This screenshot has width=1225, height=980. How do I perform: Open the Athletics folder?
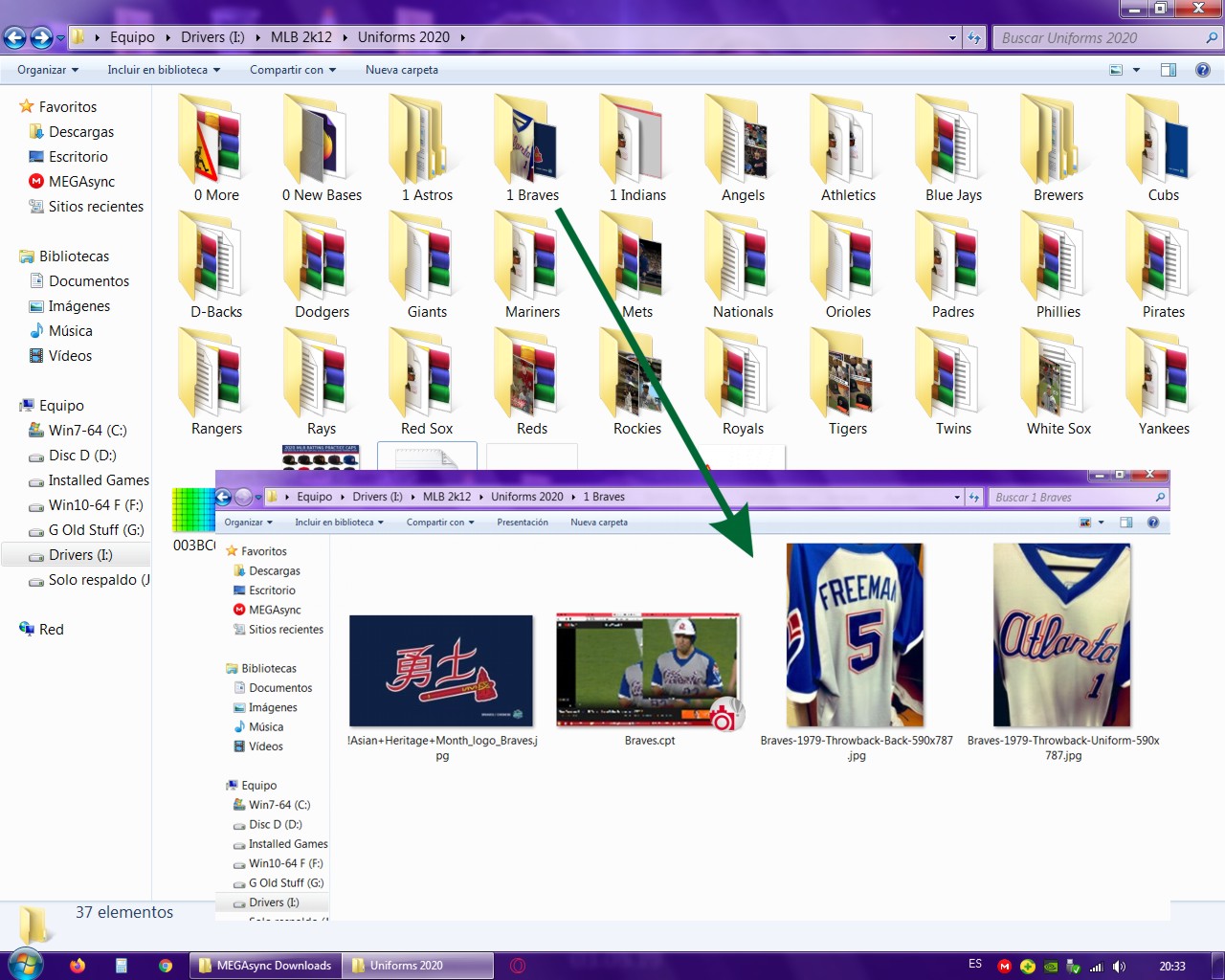[848, 146]
